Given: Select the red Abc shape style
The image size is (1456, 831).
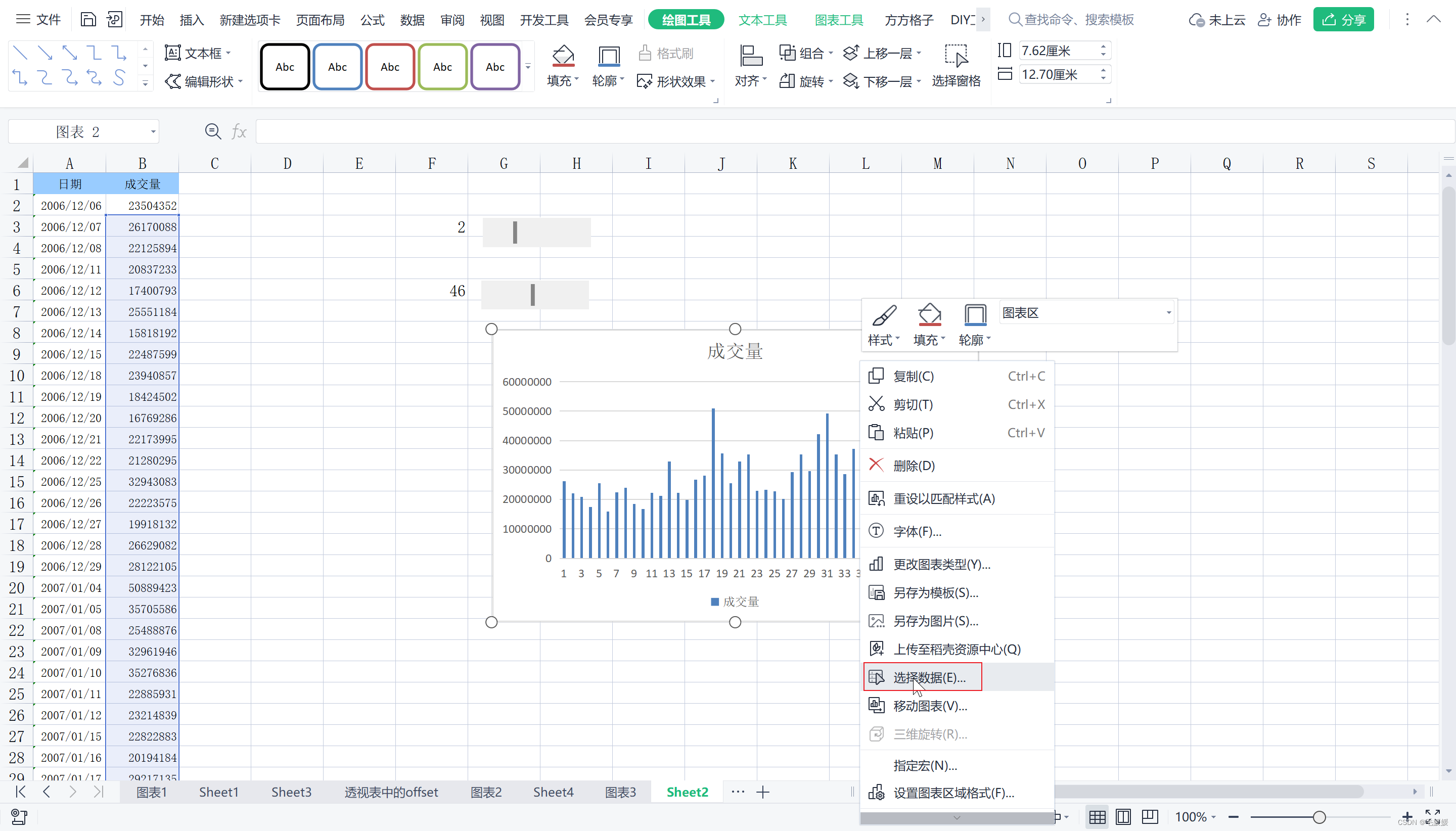Looking at the screenshot, I should pyautogui.click(x=390, y=67).
